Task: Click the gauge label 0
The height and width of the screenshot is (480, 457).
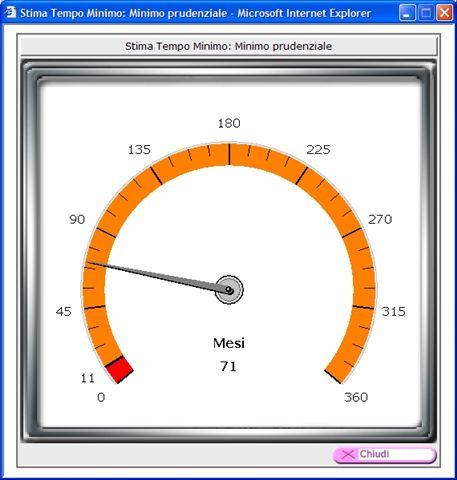Action: pos(101,397)
